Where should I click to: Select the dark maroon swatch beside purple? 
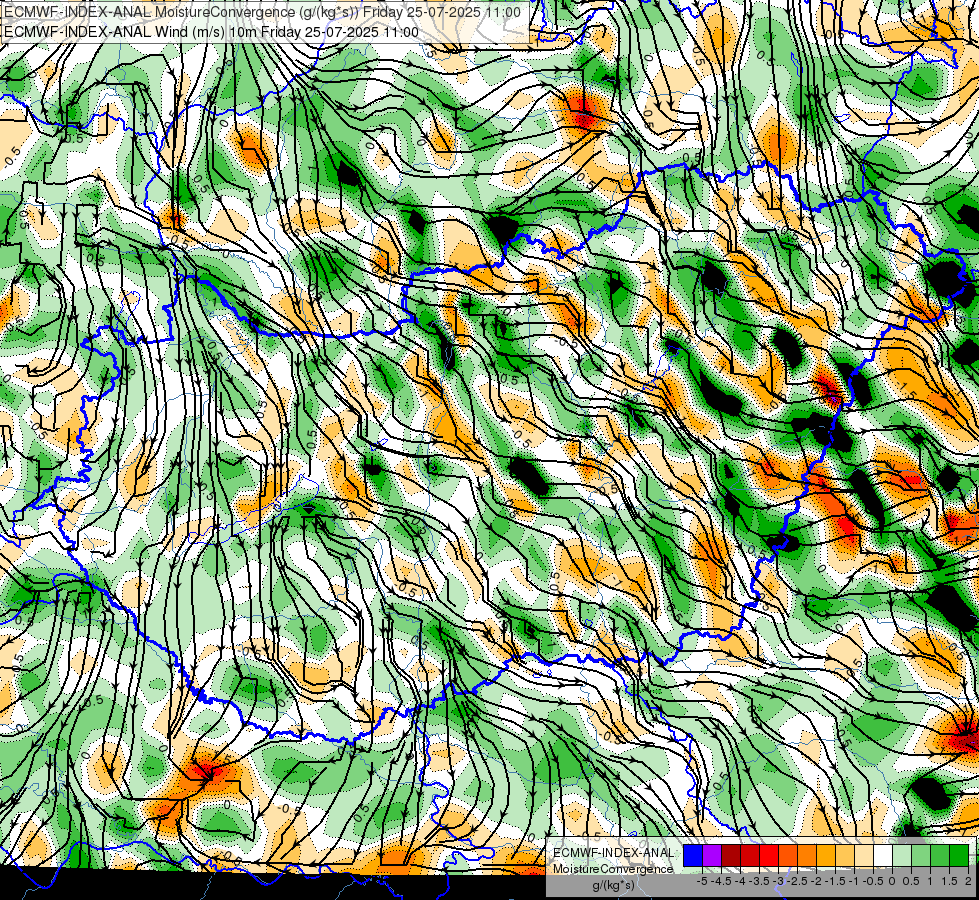(731, 855)
